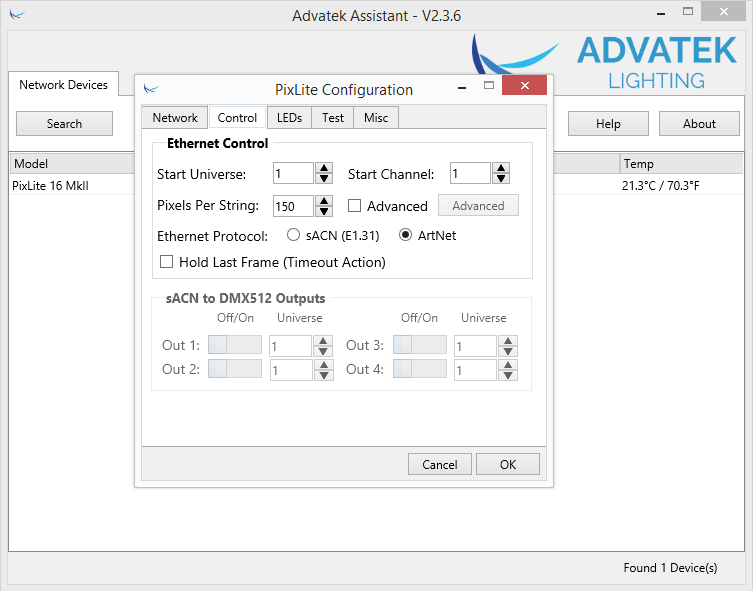Click the About button
This screenshot has width=753, height=591.
pyautogui.click(x=699, y=123)
